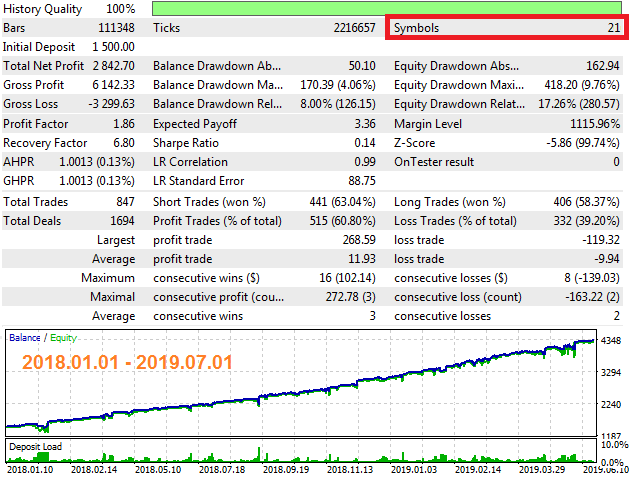Image resolution: width=640 pixels, height=480 pixels.
Task: Click Balance Drawdown Absolute value 50.10
Action: click(362, 66)
